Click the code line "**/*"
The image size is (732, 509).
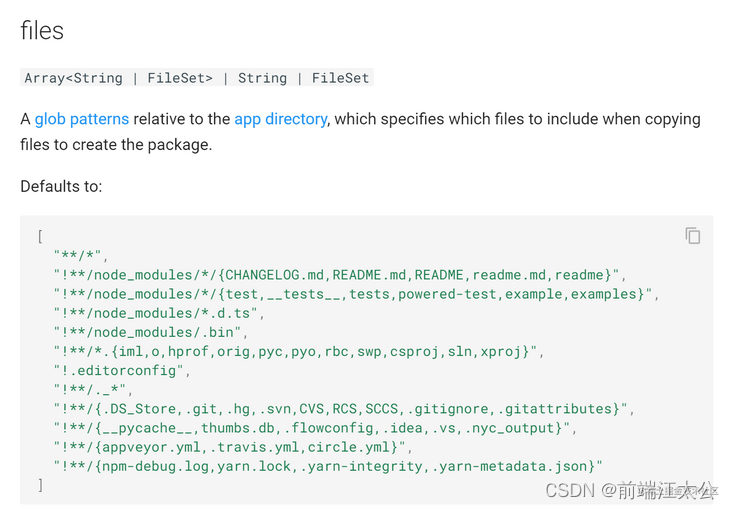coord(80,255)
